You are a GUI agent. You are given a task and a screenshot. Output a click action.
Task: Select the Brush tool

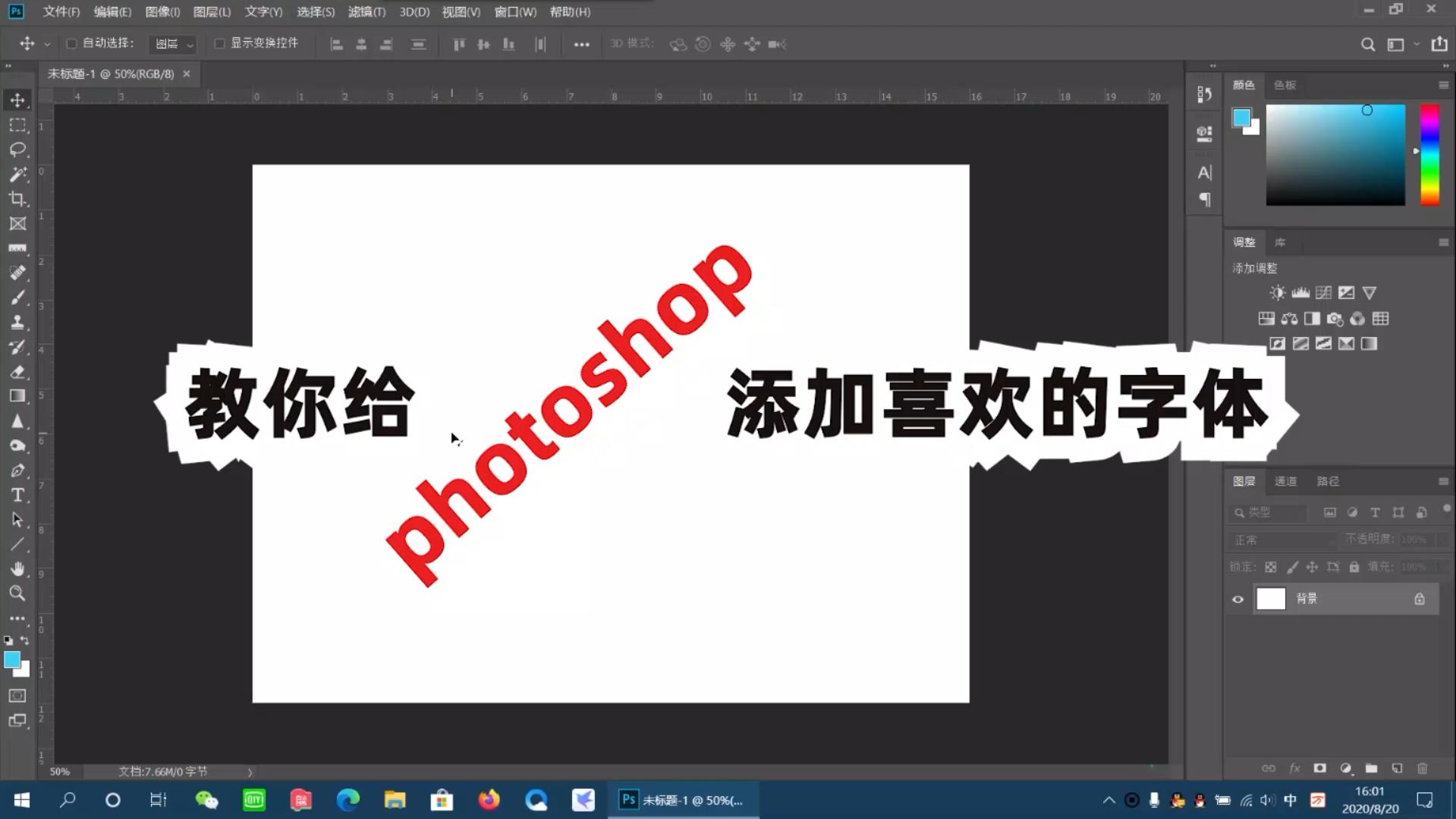pyautogui.click(x=17, y=297)
